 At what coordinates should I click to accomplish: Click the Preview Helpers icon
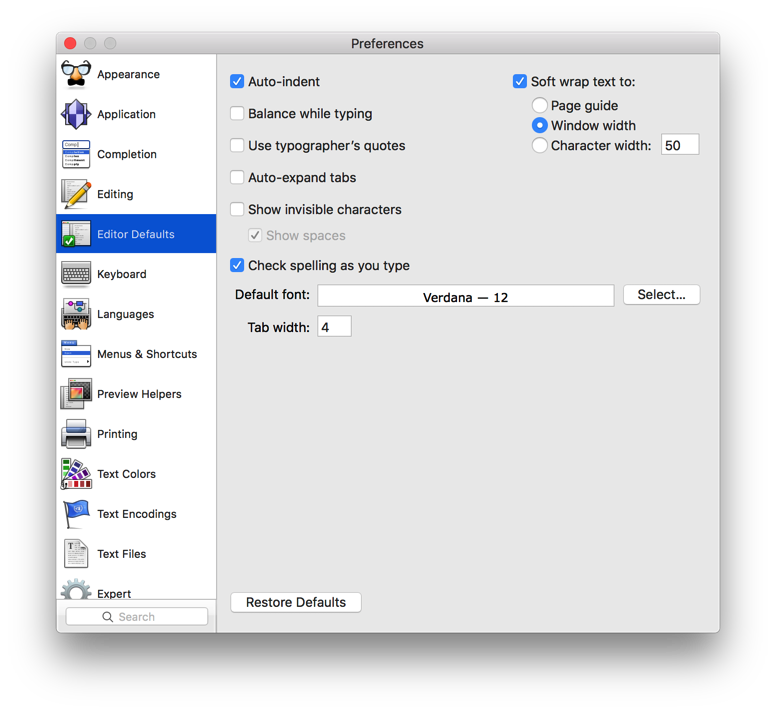[76, 394]
